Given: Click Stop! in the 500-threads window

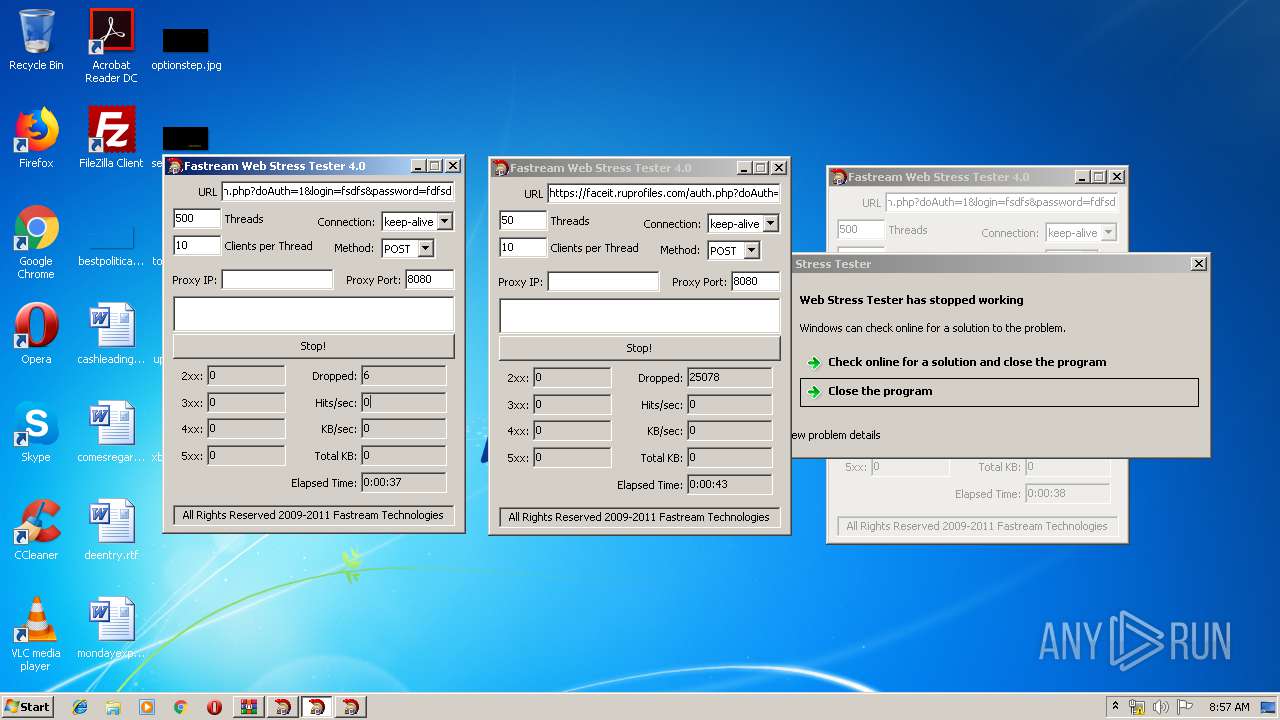Looking at the screenshot, I should pos(313,346).
